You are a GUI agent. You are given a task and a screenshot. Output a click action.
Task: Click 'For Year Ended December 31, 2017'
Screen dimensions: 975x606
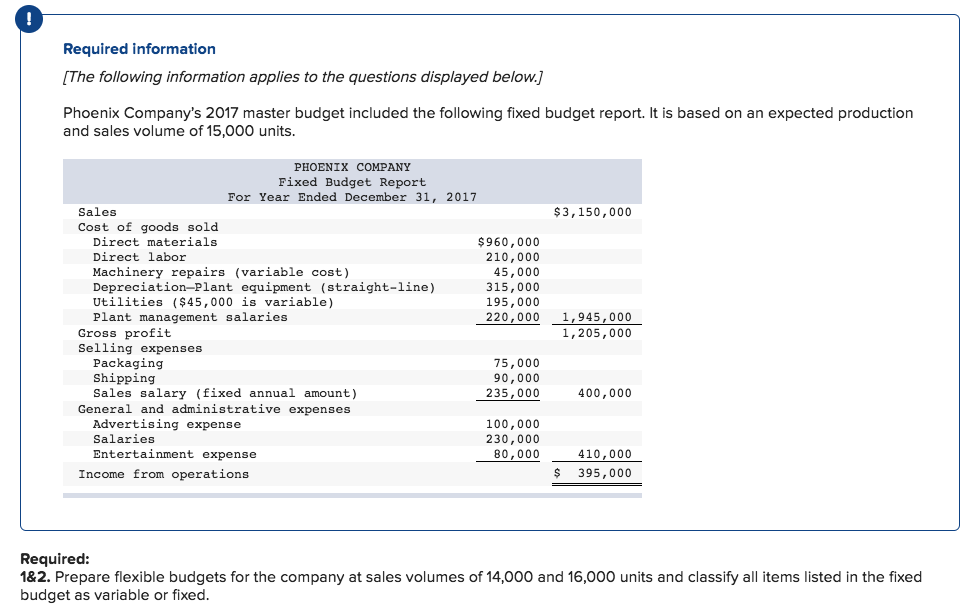352,197
